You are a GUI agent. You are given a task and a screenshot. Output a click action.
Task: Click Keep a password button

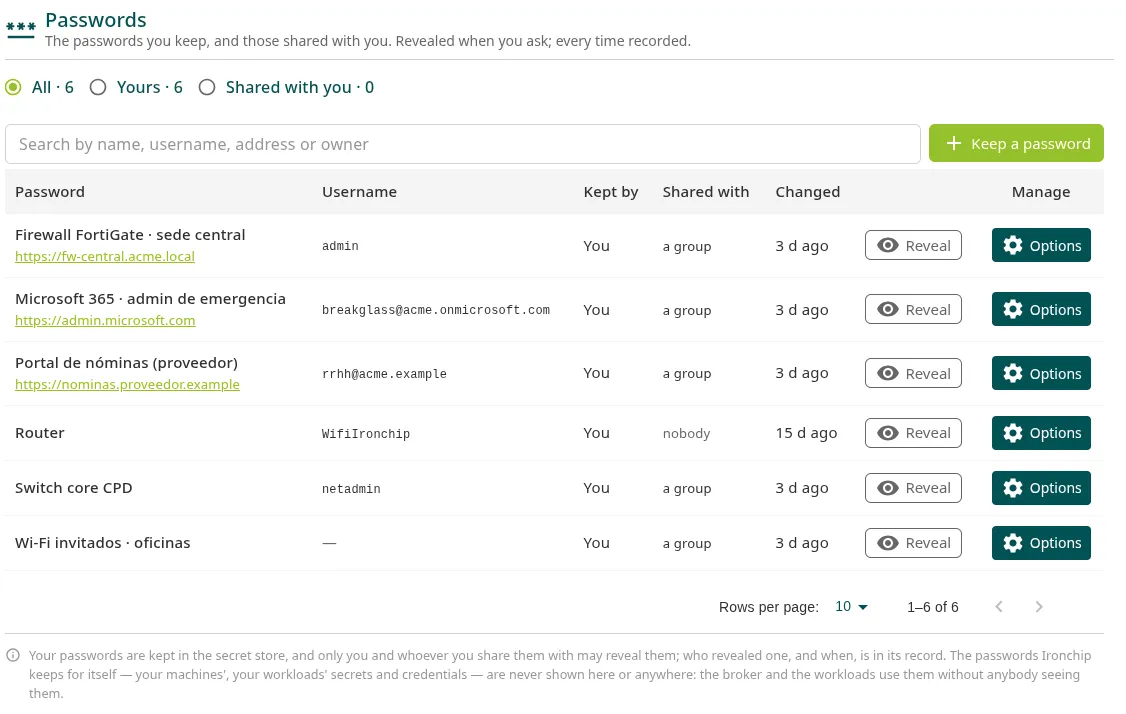[x=1016, y=144]
